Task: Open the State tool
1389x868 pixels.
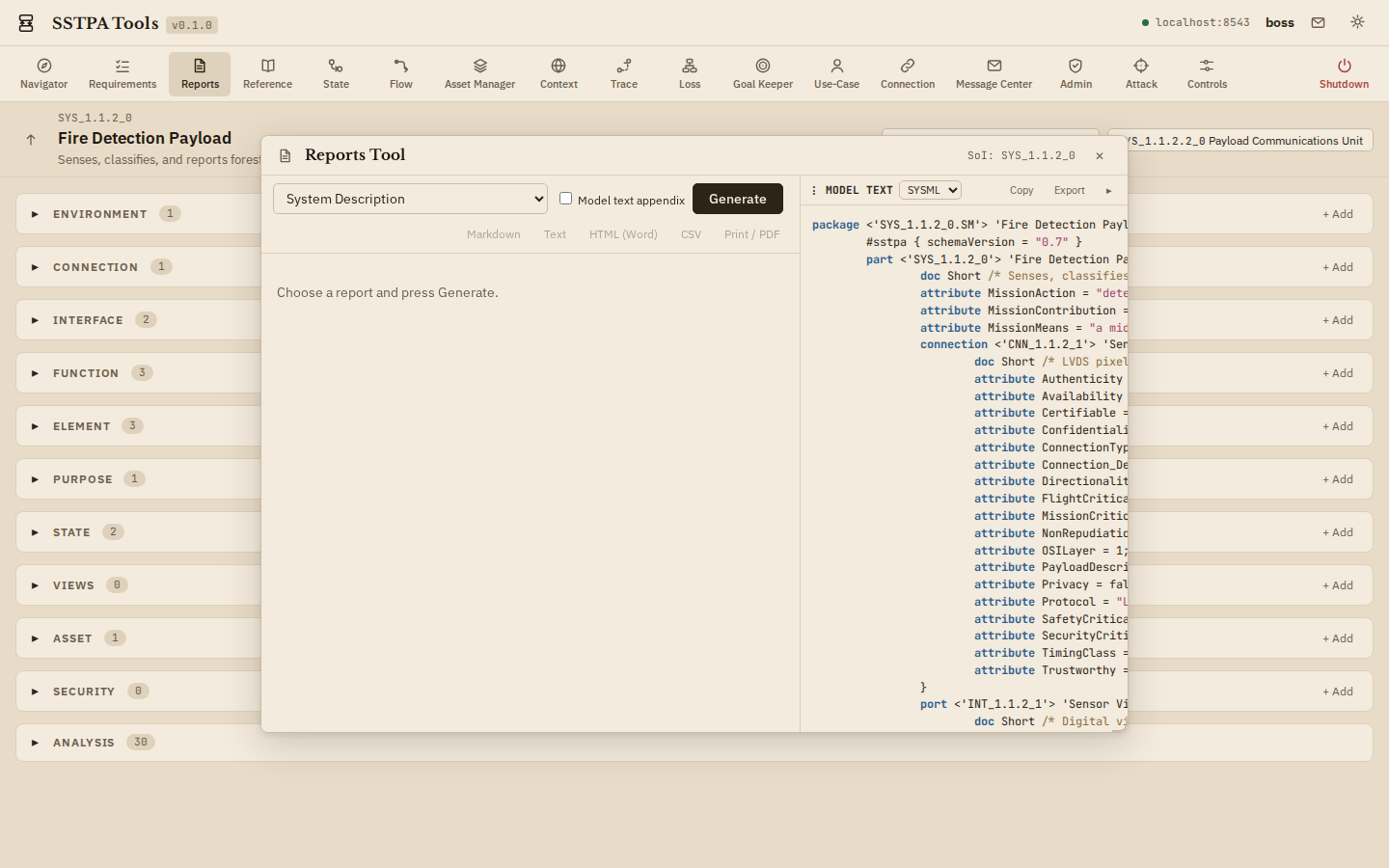Action: click(336, 74)
